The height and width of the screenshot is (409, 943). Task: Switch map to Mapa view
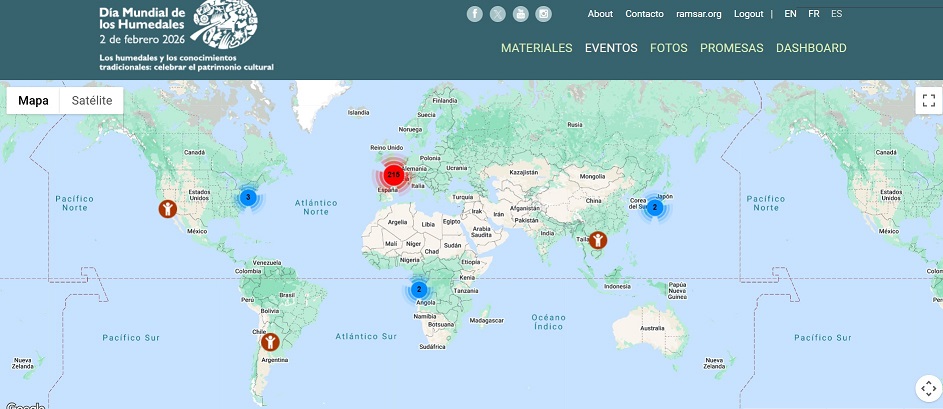[33, 100]
